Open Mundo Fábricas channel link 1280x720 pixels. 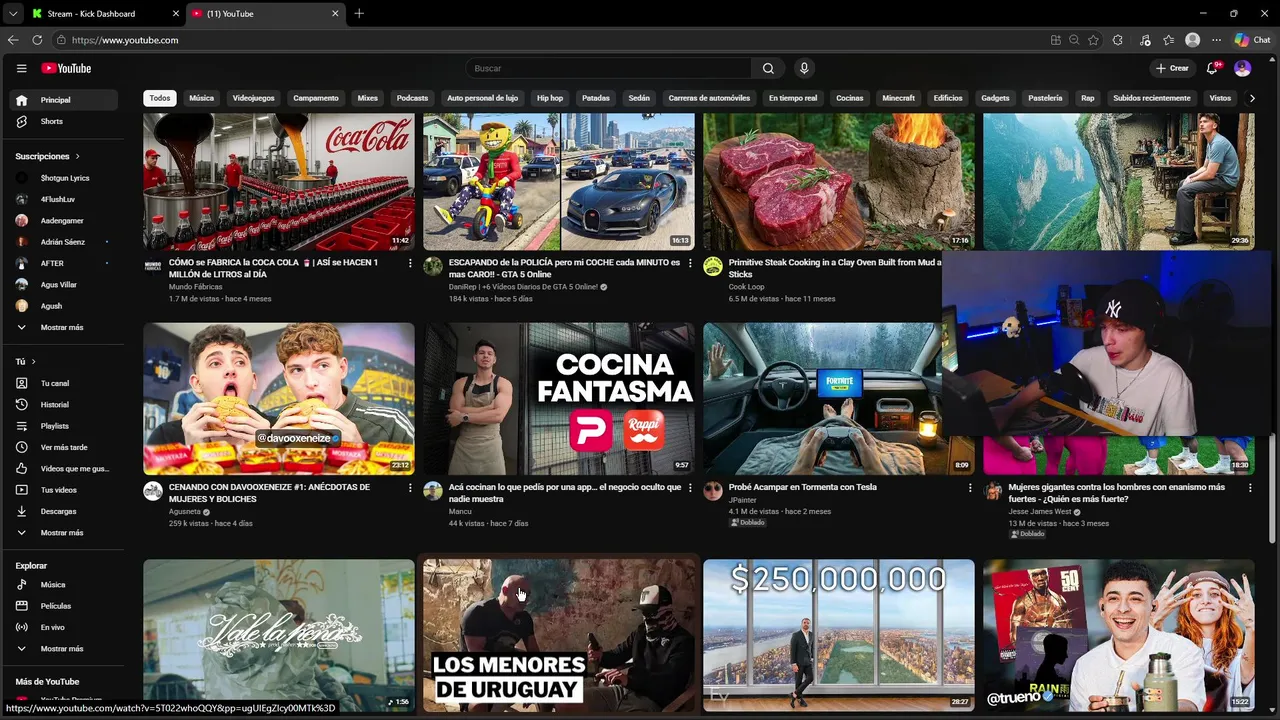pos(196,287)
